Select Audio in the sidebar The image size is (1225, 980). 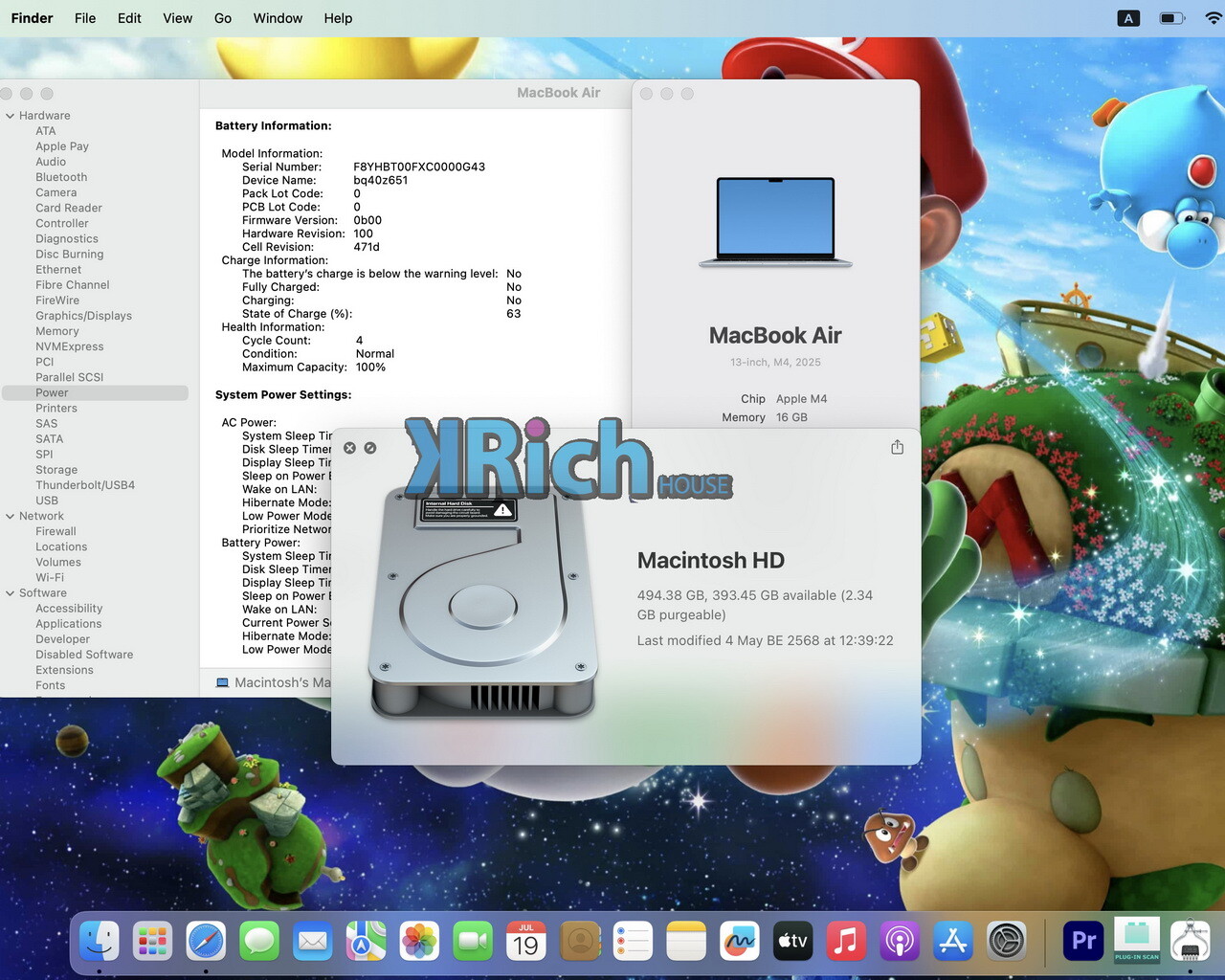(x=51, y=162)
